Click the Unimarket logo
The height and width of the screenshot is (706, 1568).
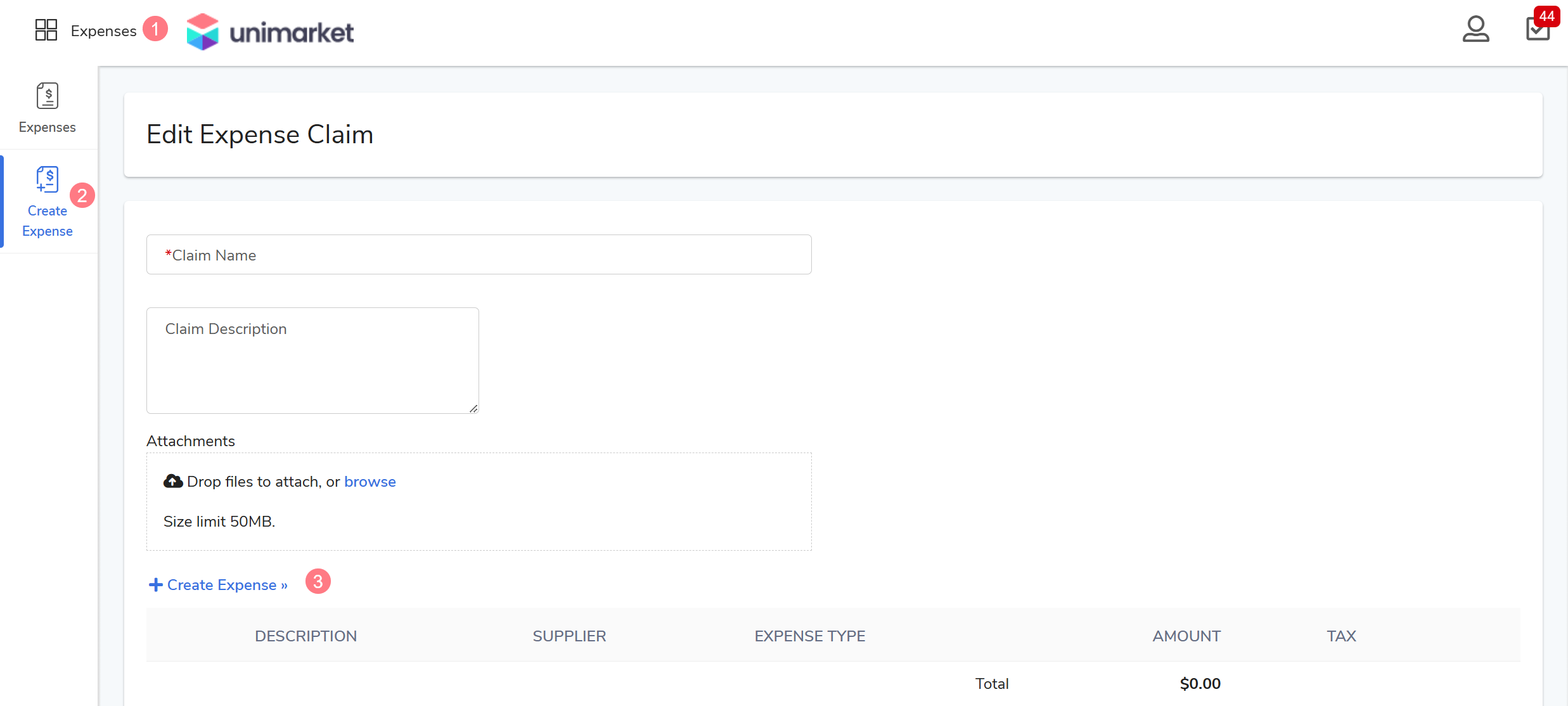271,32
